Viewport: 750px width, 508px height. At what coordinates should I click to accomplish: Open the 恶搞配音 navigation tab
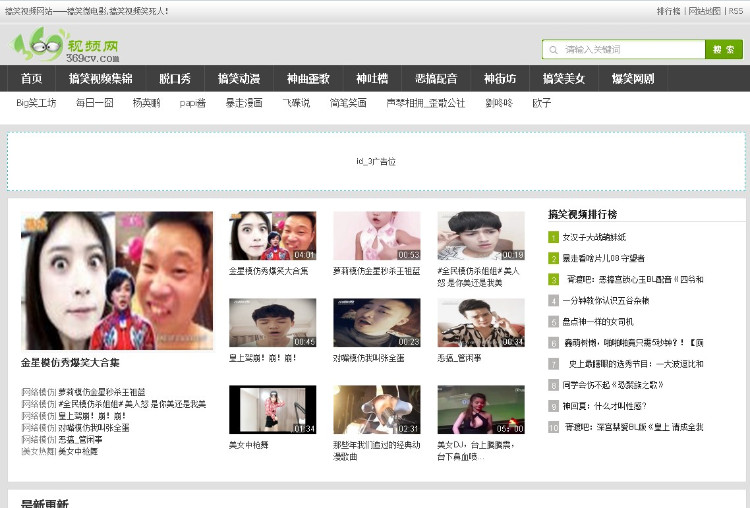coord(436,78)
